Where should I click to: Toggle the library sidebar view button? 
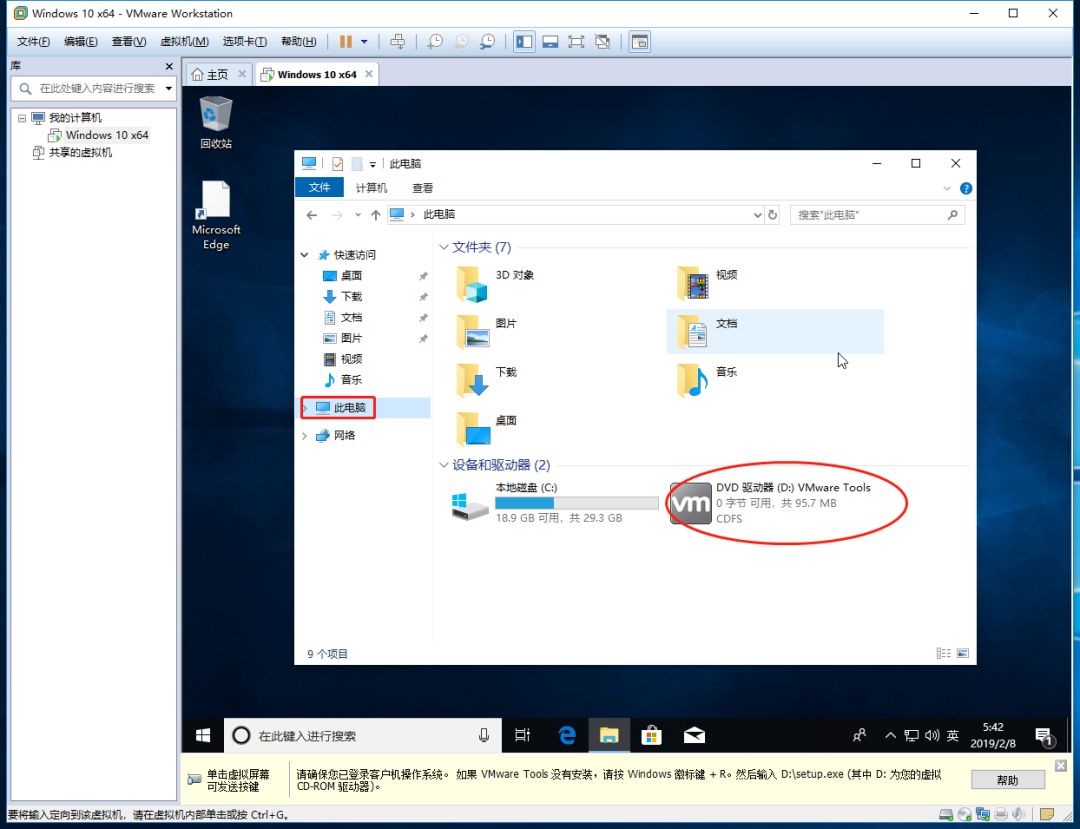click(x=524, y=42)
